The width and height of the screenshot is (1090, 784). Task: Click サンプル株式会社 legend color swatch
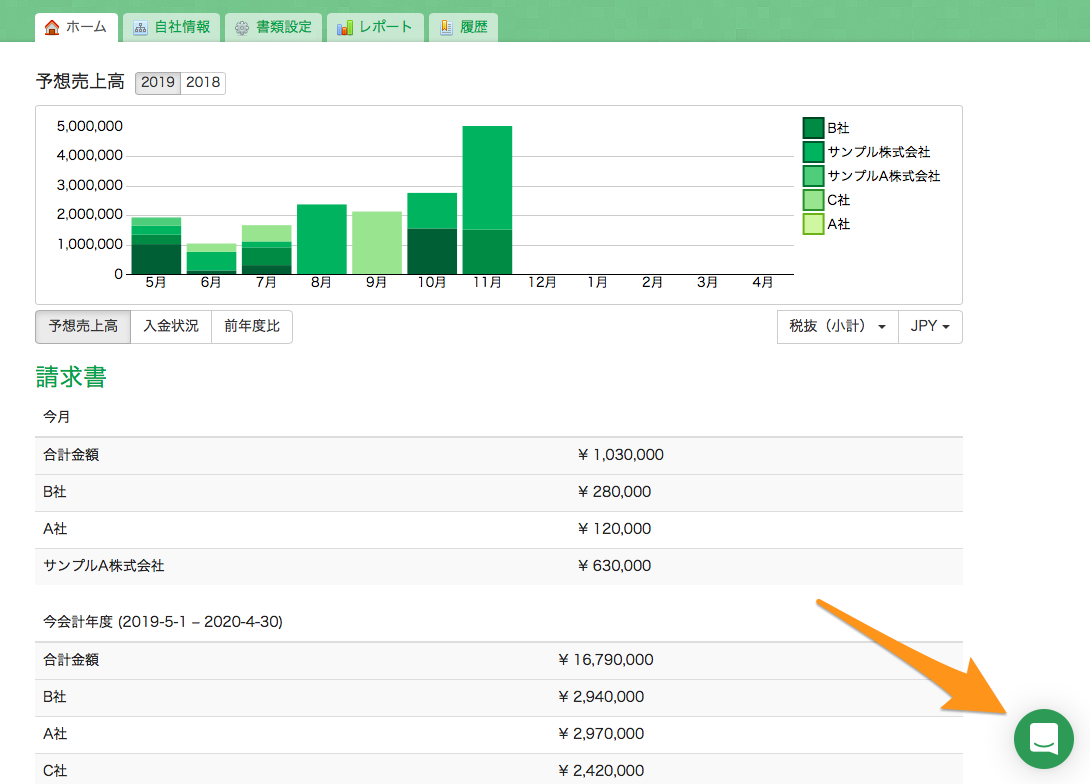[x=813, y=152]
